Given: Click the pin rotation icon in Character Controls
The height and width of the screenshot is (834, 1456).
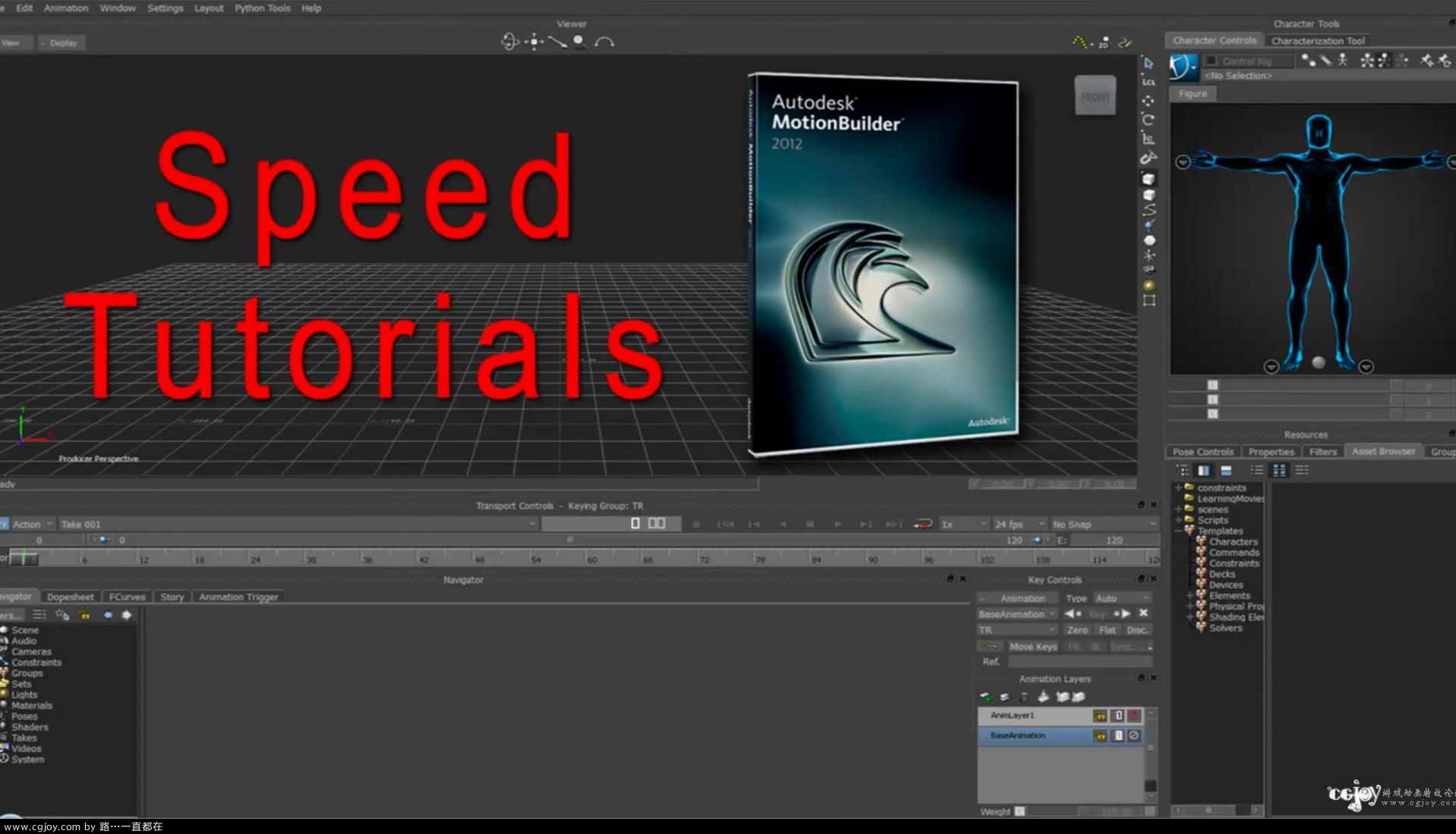Looking at the screenshot, I should [1444, 60].
